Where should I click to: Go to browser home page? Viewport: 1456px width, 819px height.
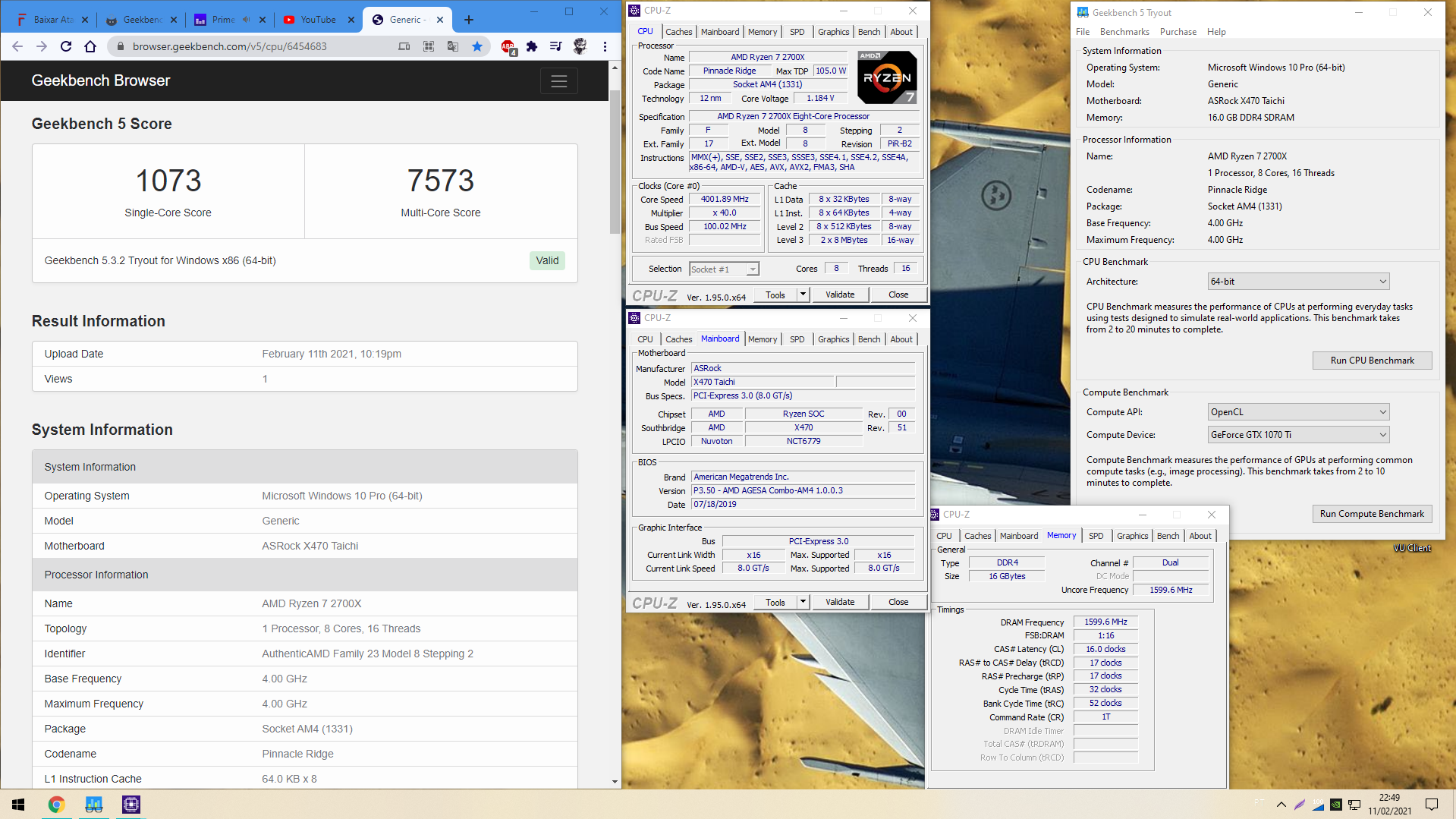pyautogui.click(x=90, y=46)
